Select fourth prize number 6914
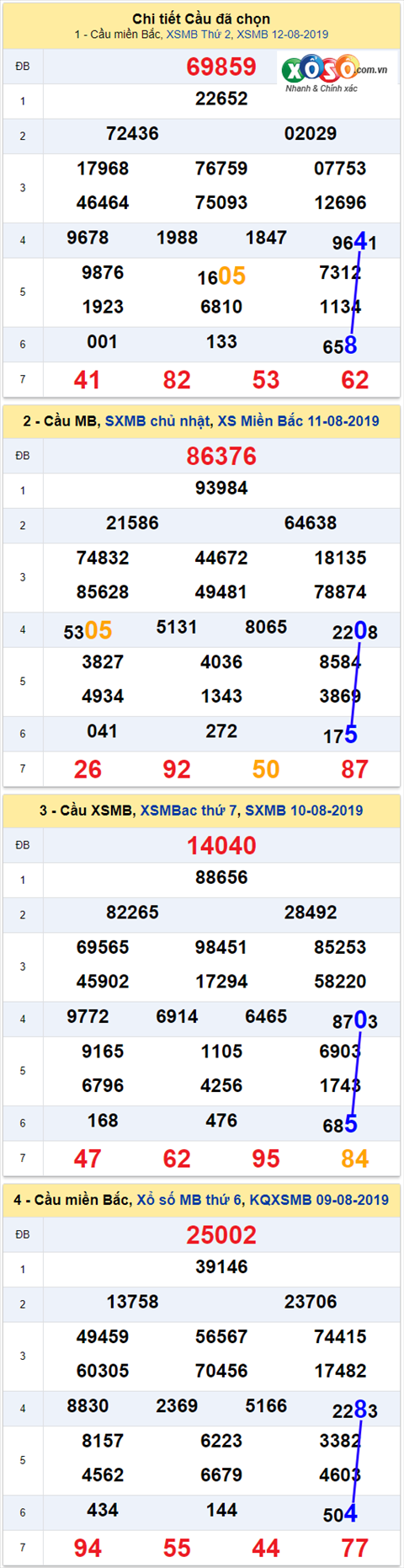This screenshot has width=404, height=1568. click(x=177, y=1016)
